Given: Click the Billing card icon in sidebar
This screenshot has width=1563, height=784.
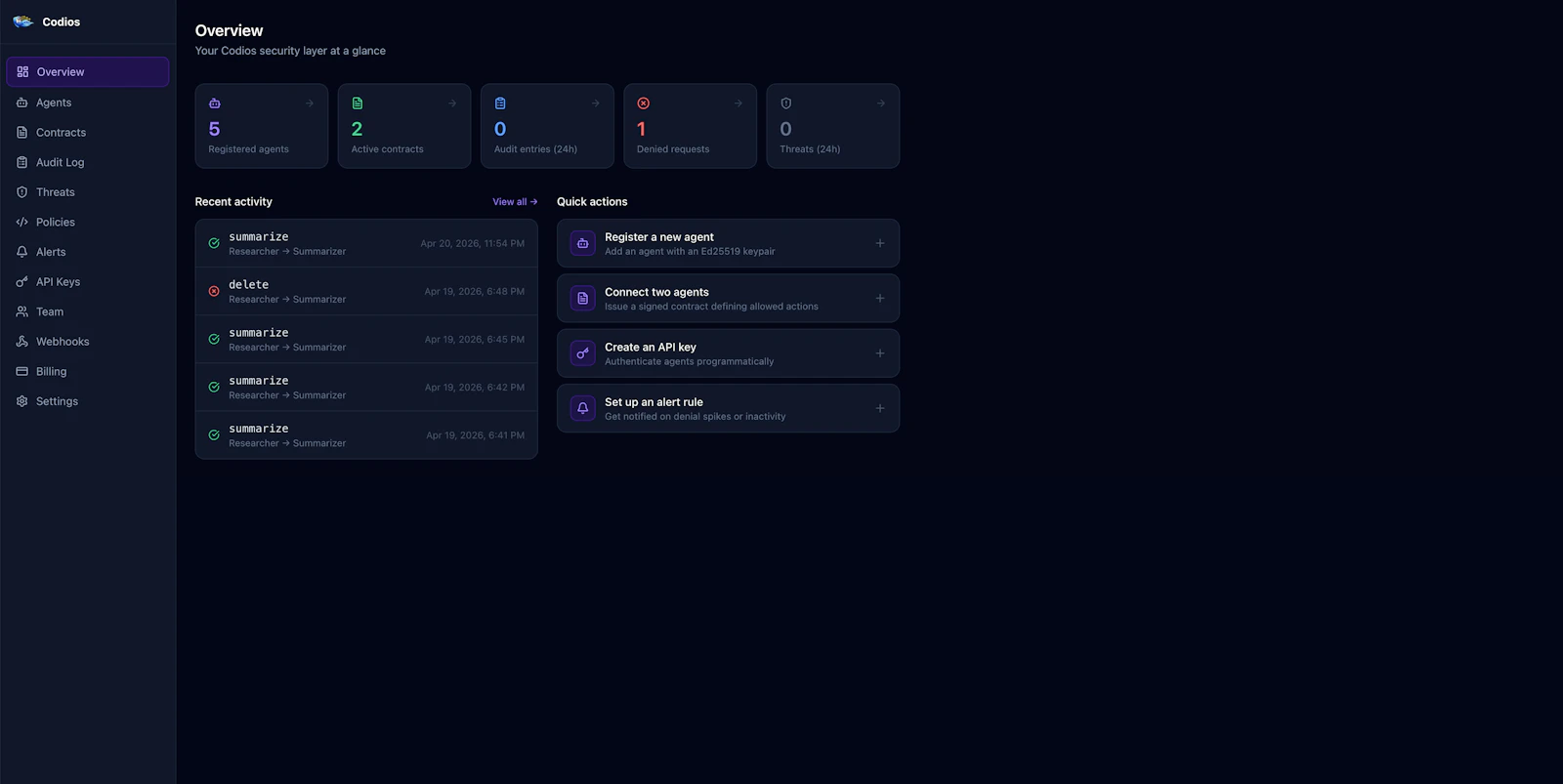Looking at the screenshot, I should [x=21, y=372].
